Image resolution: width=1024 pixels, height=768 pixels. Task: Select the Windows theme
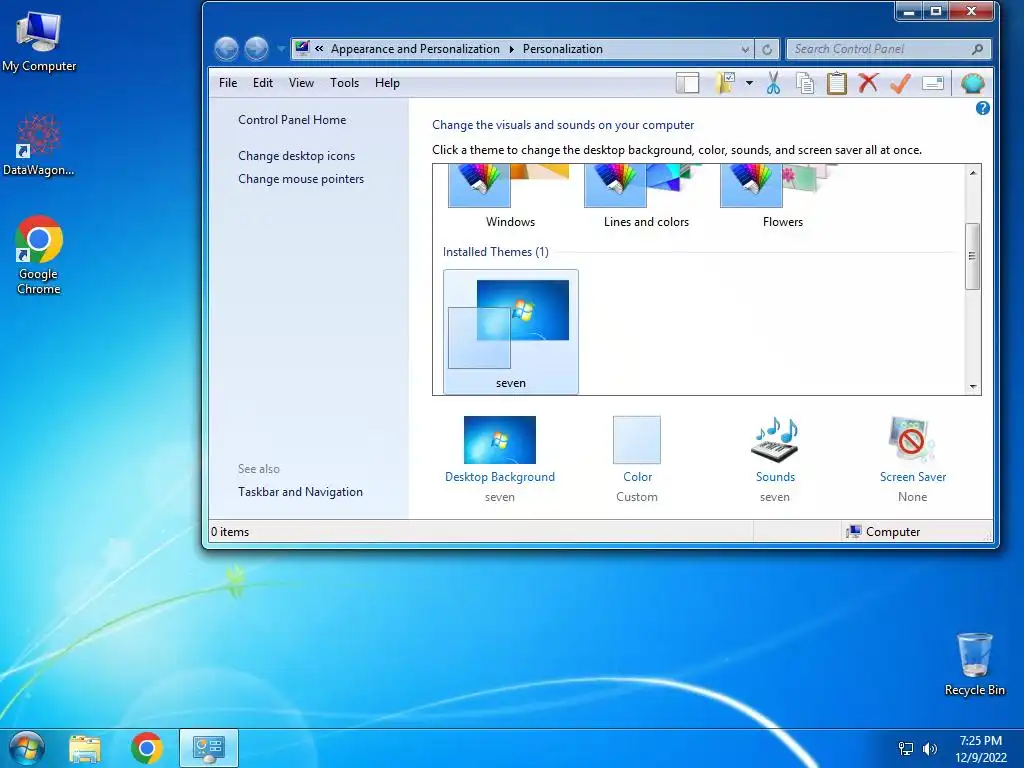click(x=510, y=197)
